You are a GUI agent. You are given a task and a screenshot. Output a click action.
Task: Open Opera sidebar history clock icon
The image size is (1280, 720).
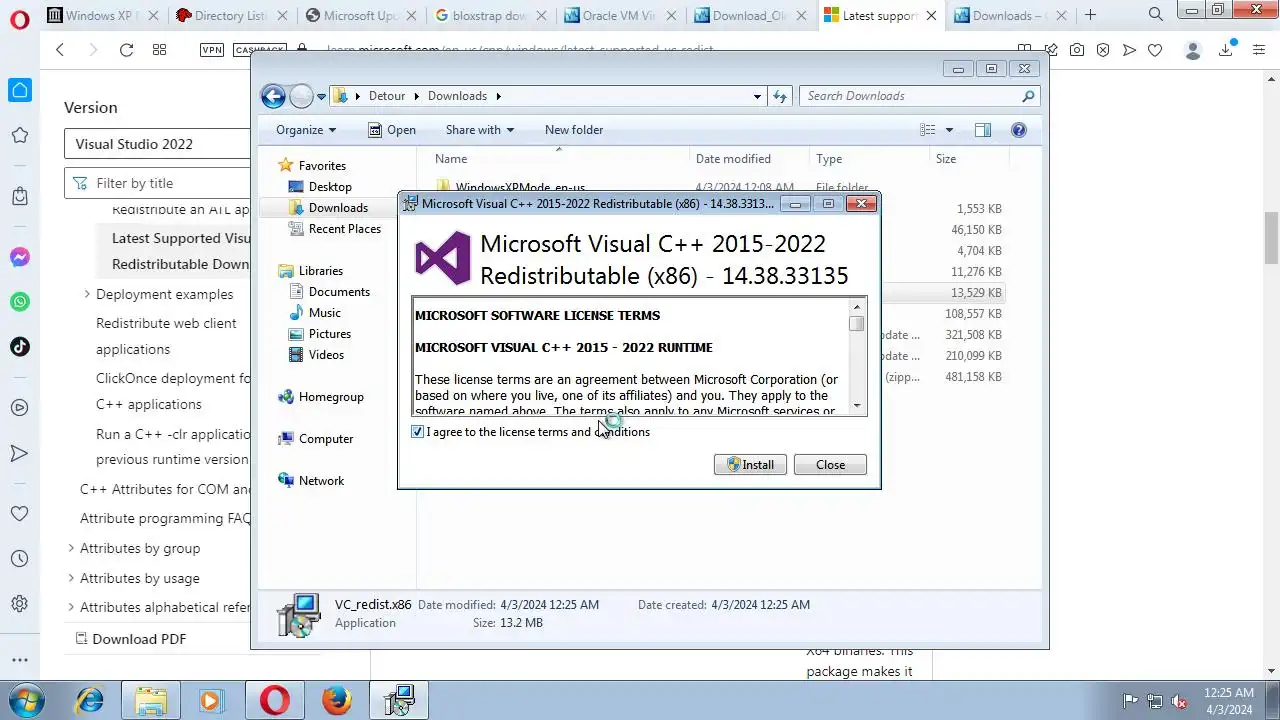(19, 559)
